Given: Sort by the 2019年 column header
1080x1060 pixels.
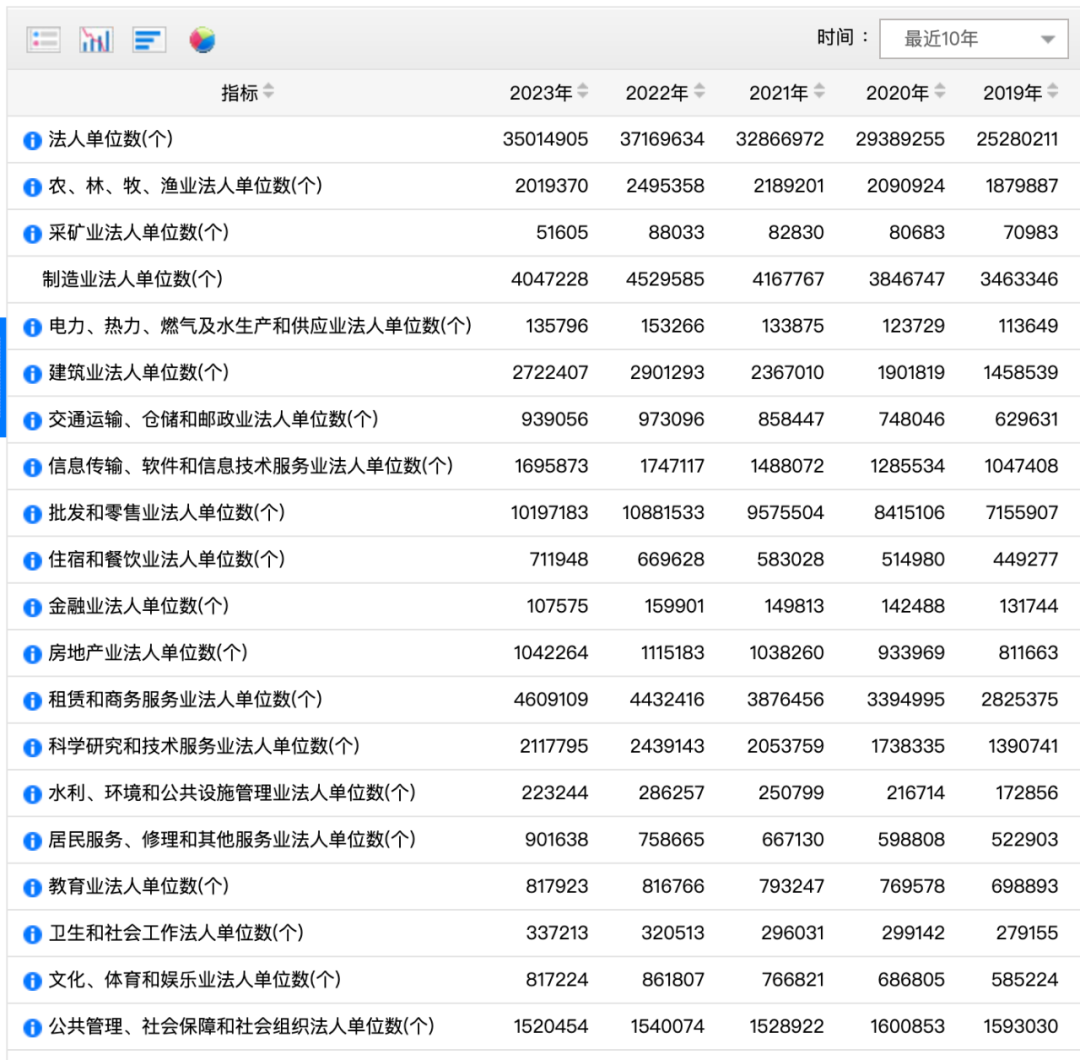Looking at the screenshot, I should (1020, 92).
